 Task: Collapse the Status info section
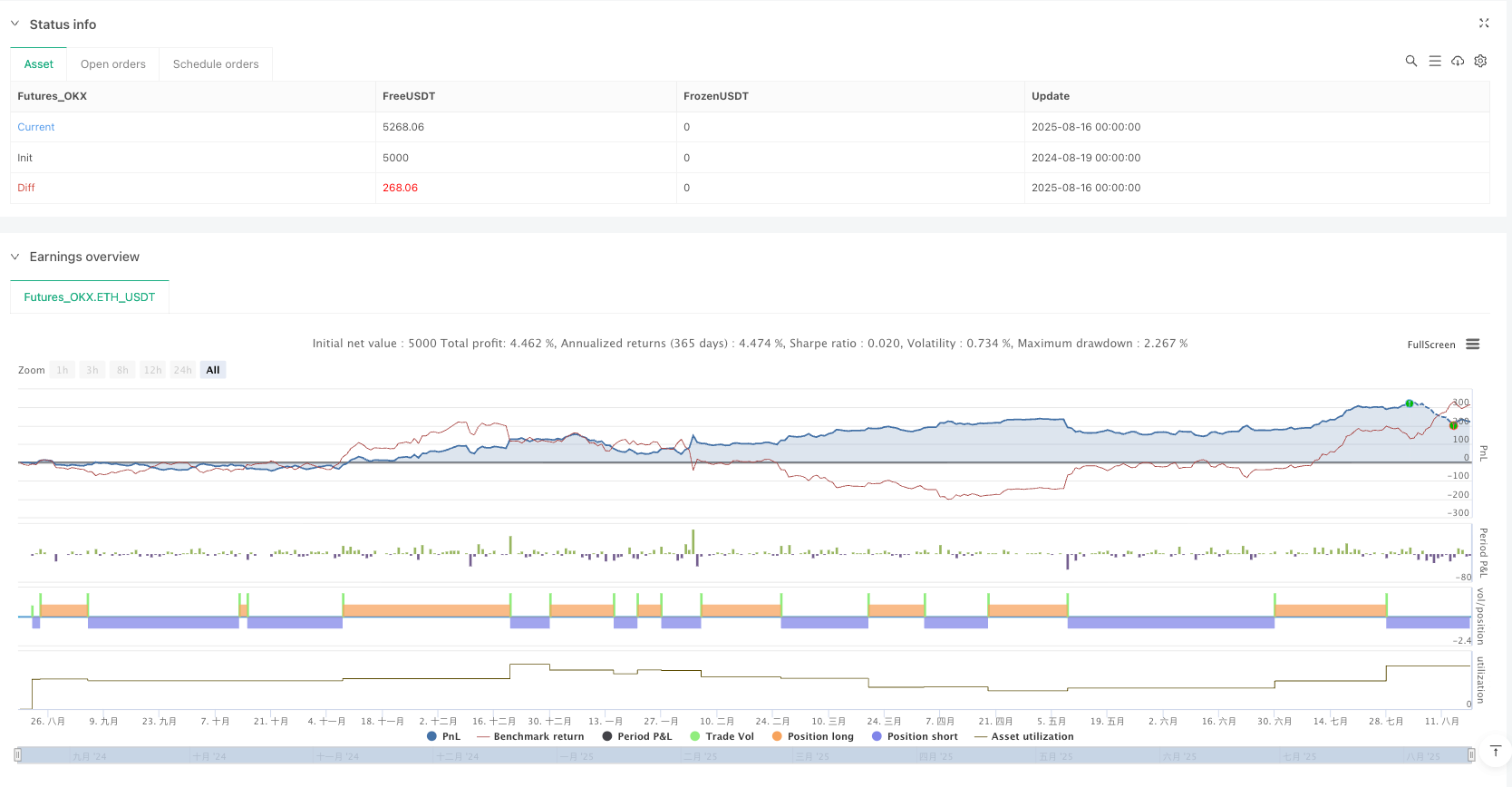tap(15, 24)
